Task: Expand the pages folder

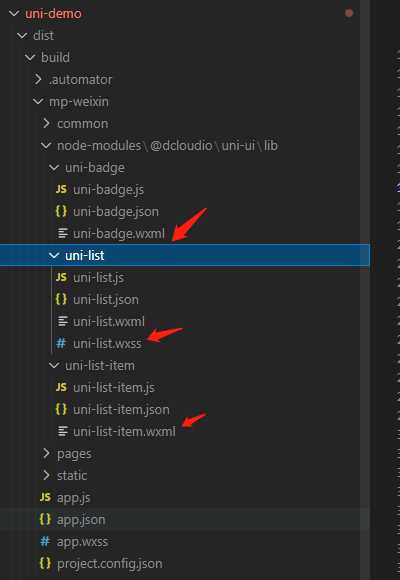Action: [46, 453]
